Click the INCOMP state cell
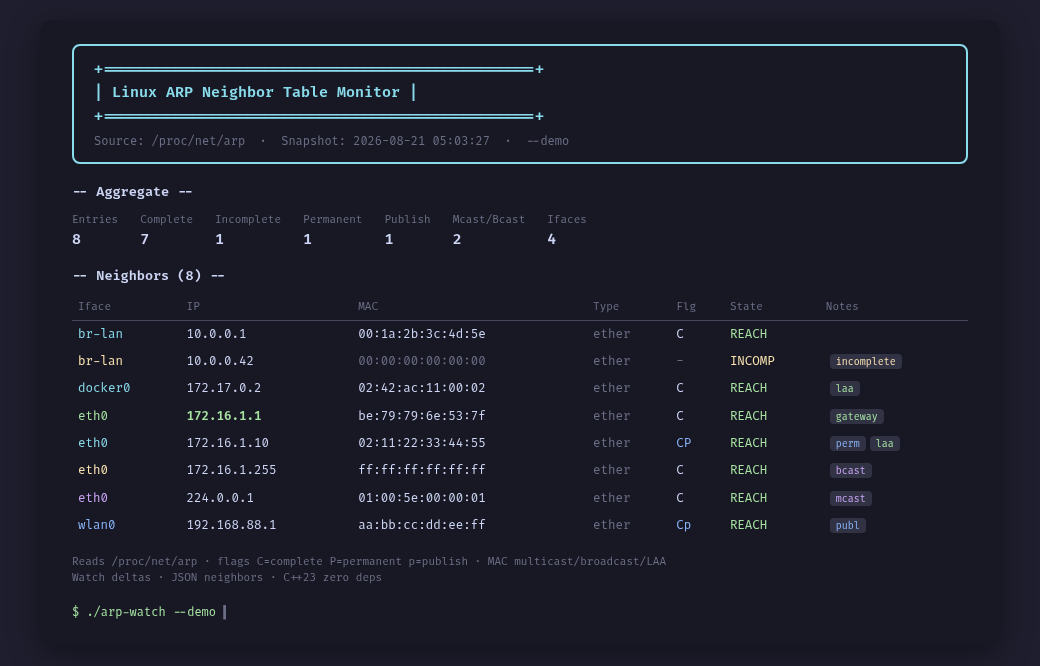This screenshot has width=1040, height=666. pos(752,361)
